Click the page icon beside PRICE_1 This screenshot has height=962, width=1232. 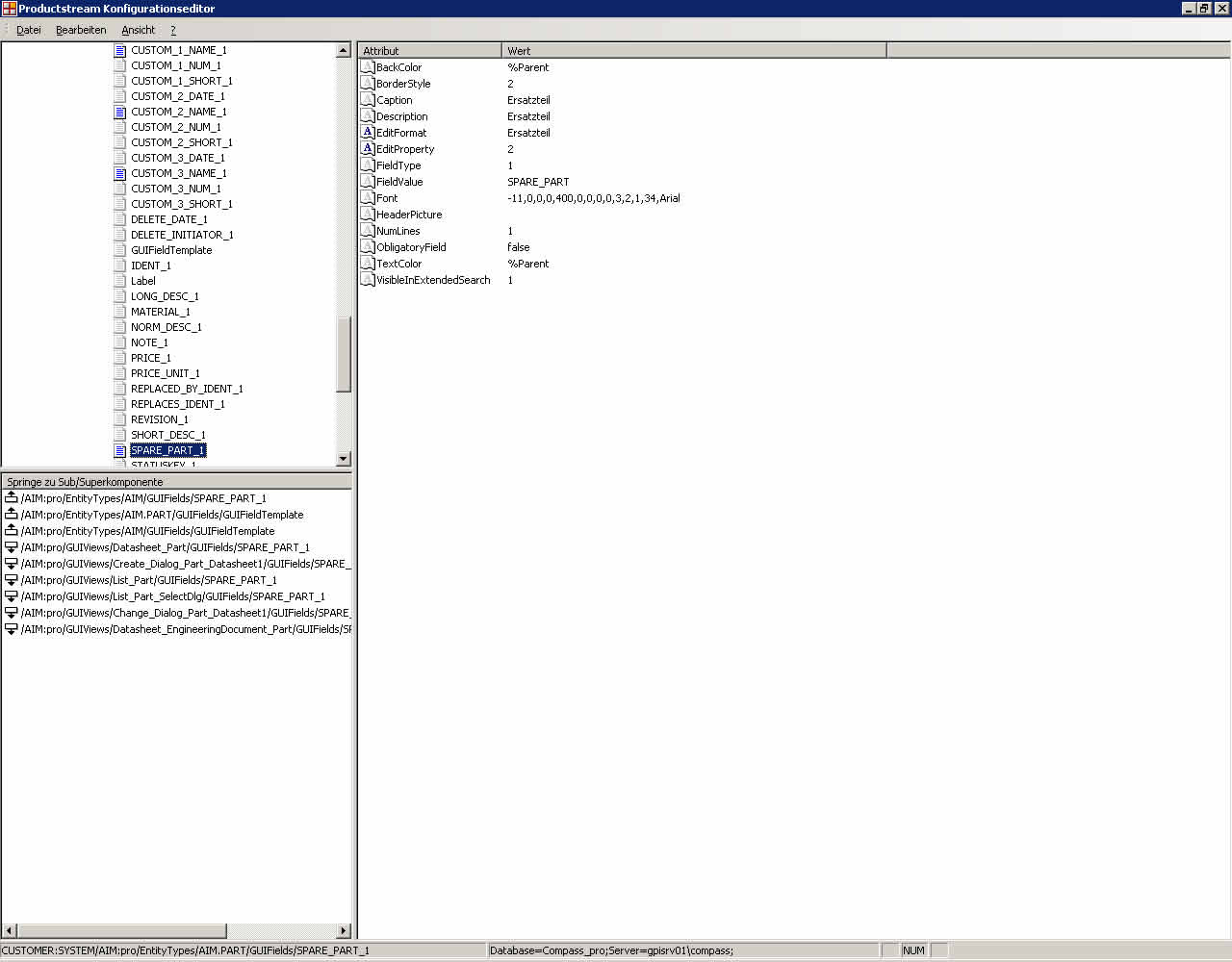(120, 358)
